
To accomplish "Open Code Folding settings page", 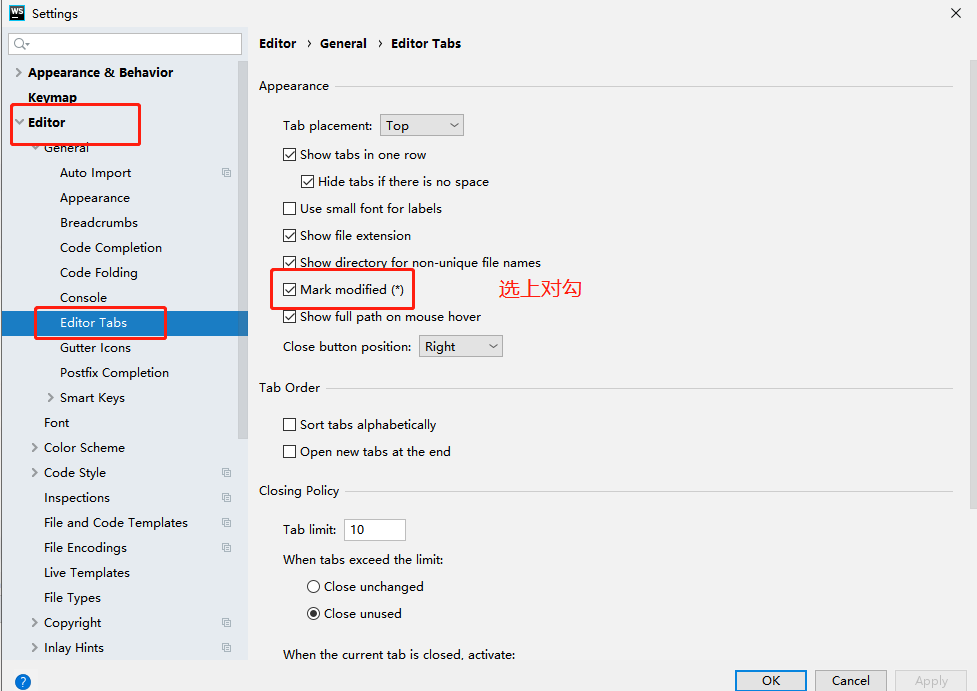I will [98, 272].
